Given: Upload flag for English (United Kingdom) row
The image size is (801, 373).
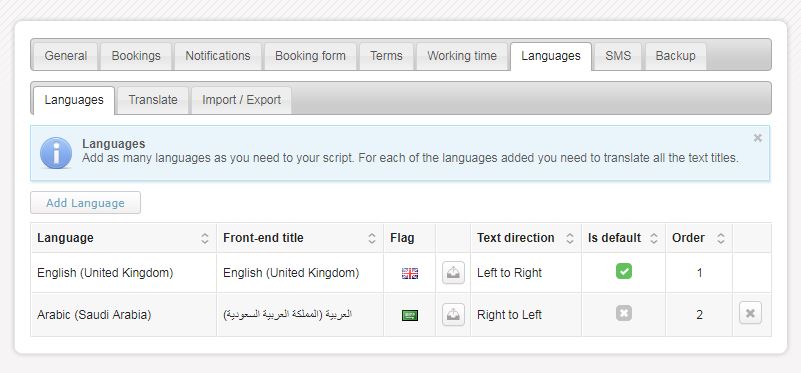Looking at the screenshot, I should coord(453,273).
